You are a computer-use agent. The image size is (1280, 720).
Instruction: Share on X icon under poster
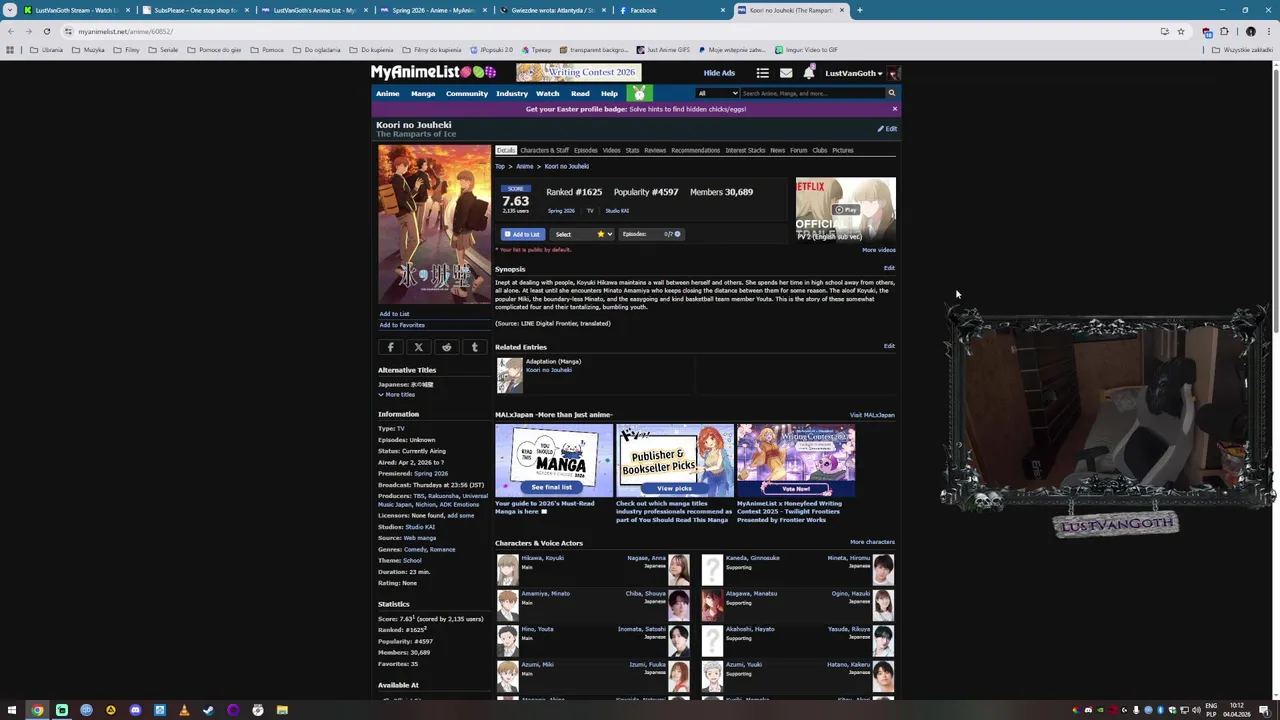[419, 347]
